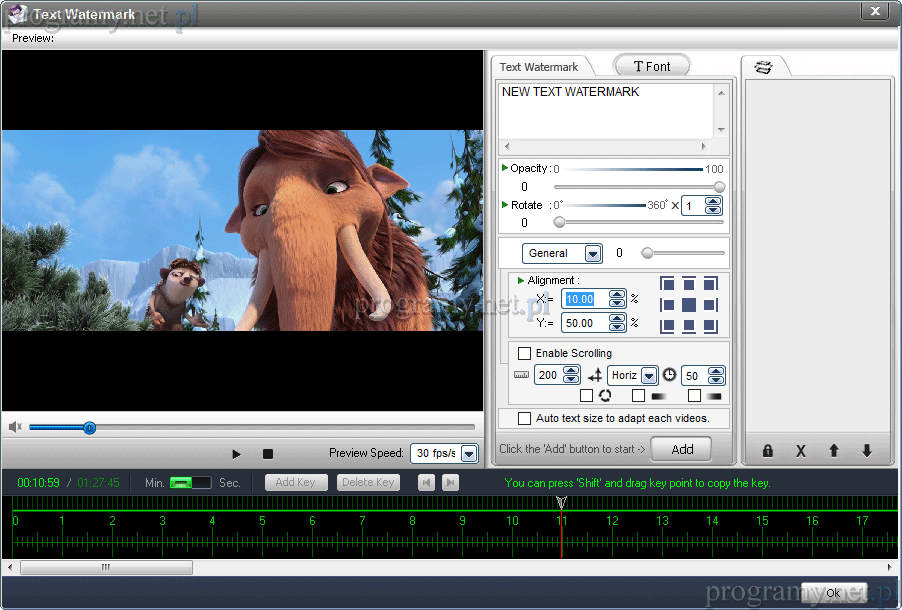Viewport: 902px width, 610px height.
Task: Open the Horiz scroll direction dropdown
Action: tap(649, 376)
